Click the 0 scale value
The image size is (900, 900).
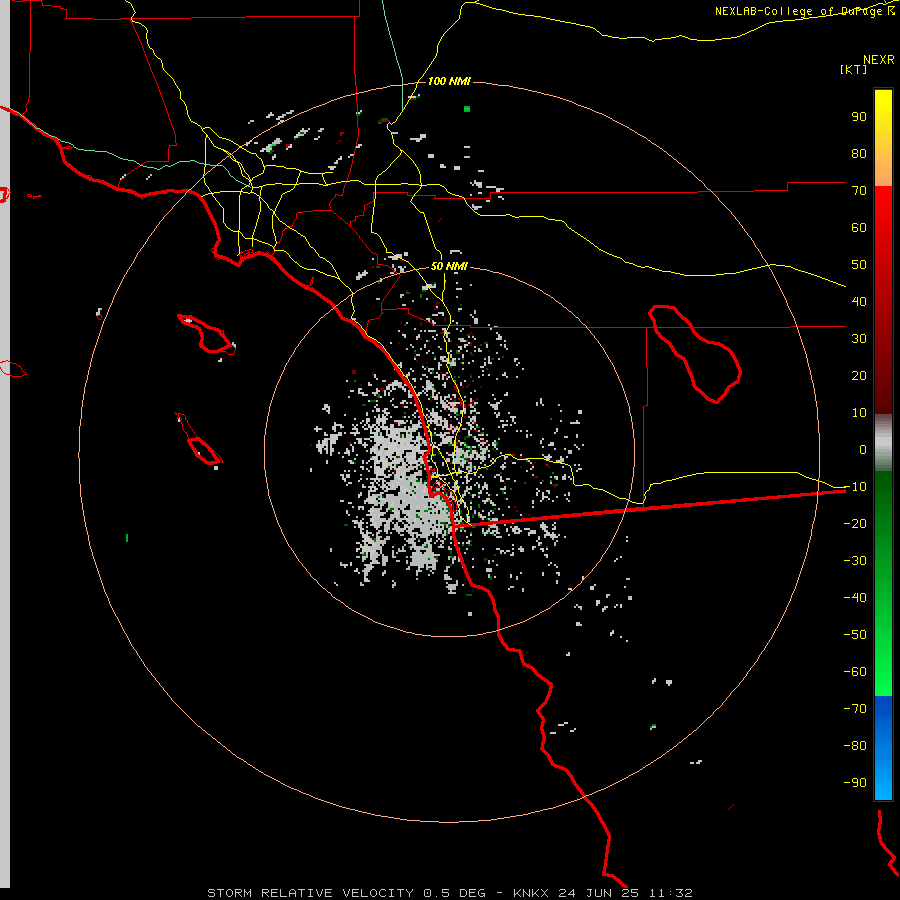tap(863, 449)
